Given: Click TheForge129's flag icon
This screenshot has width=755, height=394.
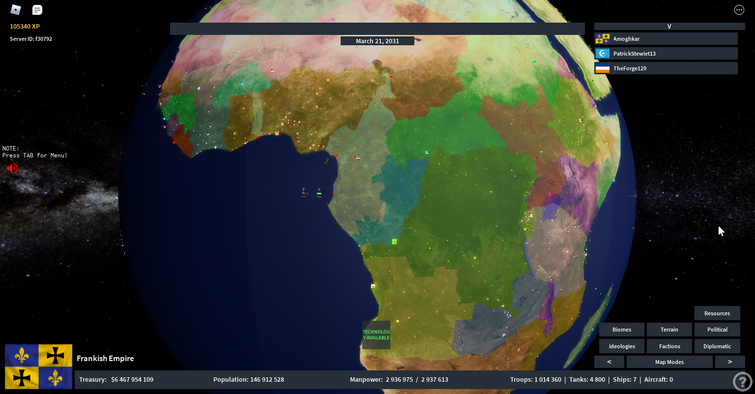Looking at the screenshot, I should click(x=602, y=68).
